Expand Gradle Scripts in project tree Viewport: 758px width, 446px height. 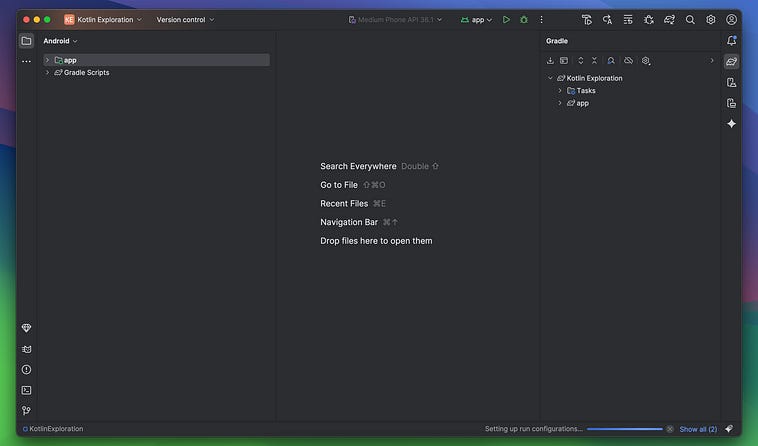pyautogui.click(x=47, y=72)
